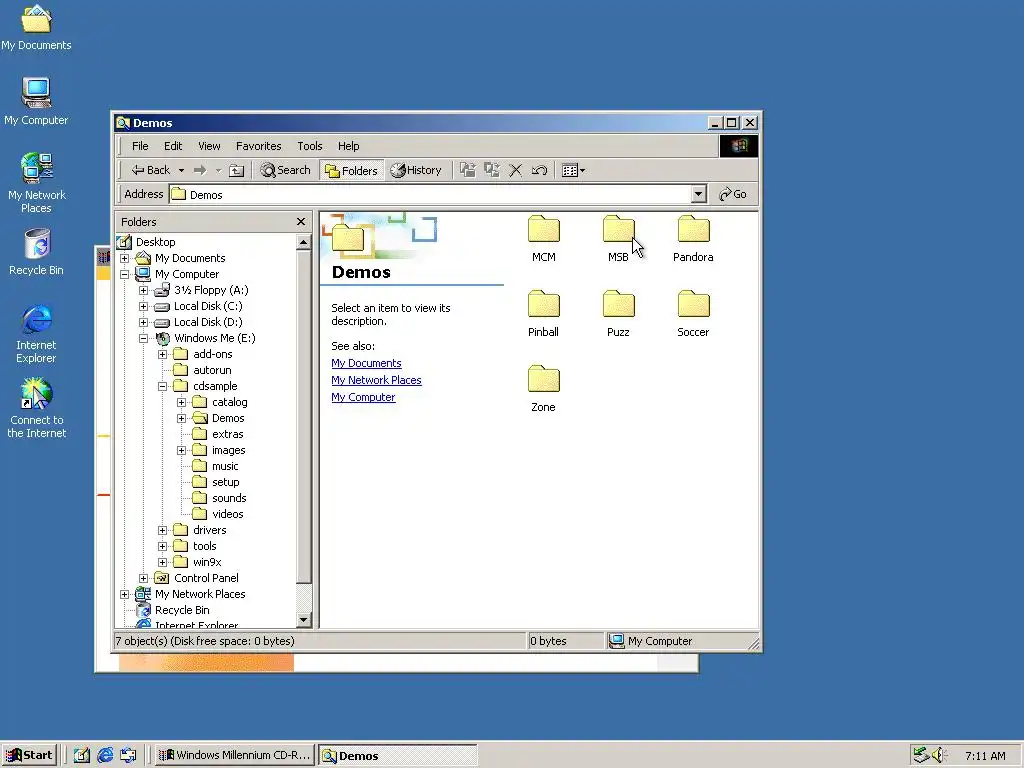
Task: Open the Address bar dropdown
Action: pos(699,194)
